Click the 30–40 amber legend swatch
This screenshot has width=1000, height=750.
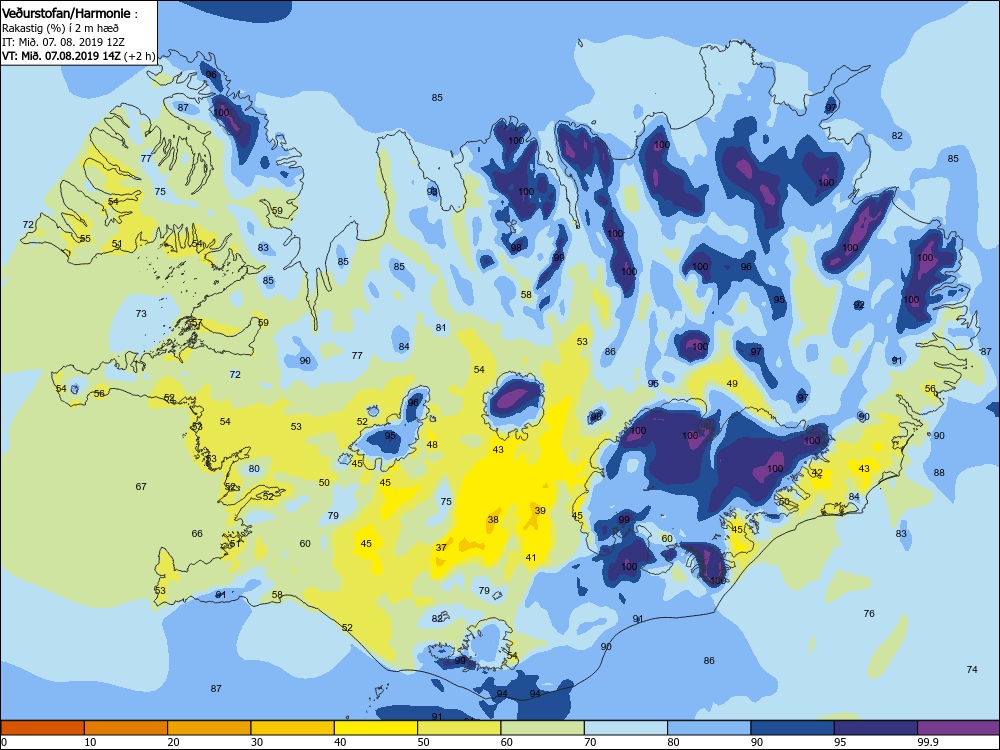pyautogui.click(x=293, y=728)
